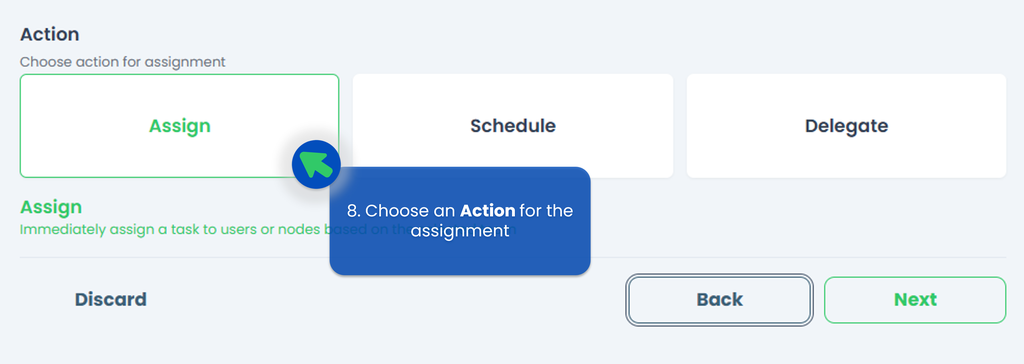Screen dimensions: 1024x364
Task: Click the divider line above Discard
Action: click(x=513, y=257)
